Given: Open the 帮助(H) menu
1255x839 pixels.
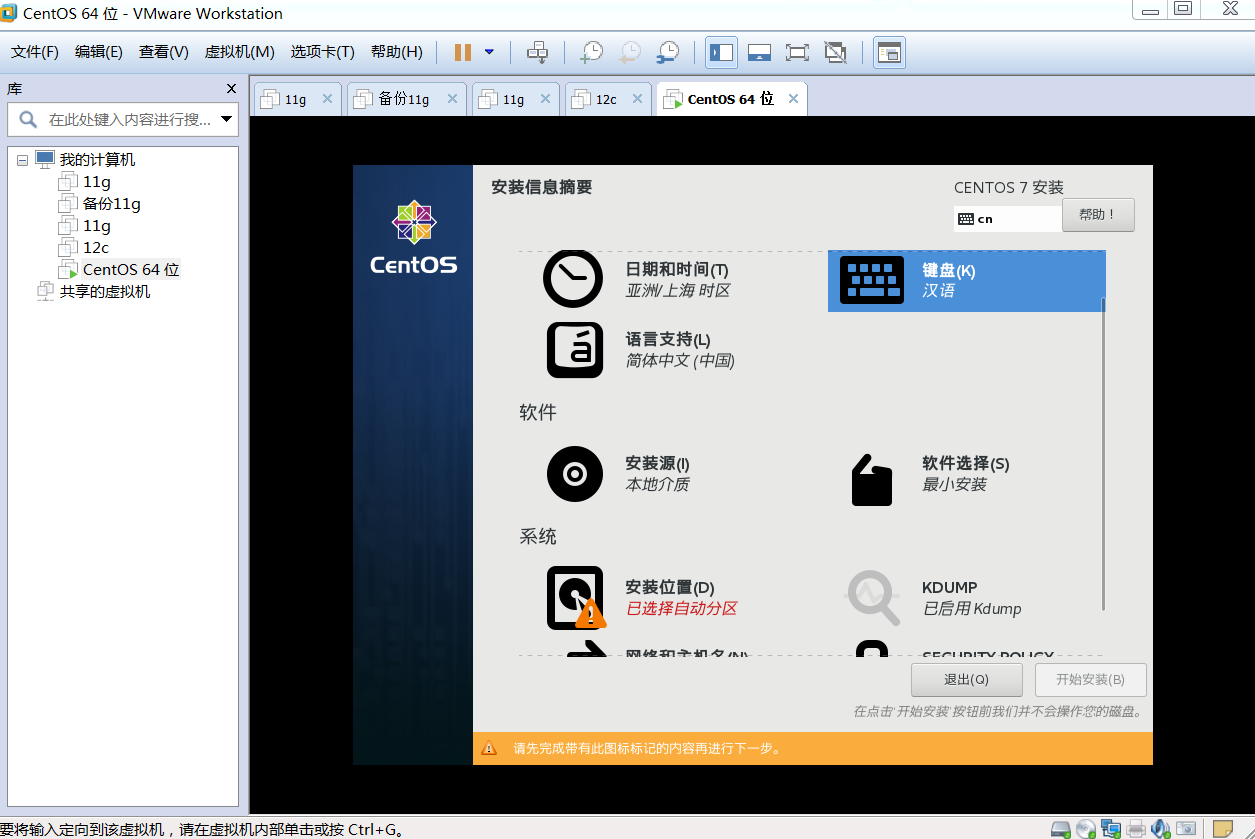Looking at the screenshot, I should tap(397, 52).
